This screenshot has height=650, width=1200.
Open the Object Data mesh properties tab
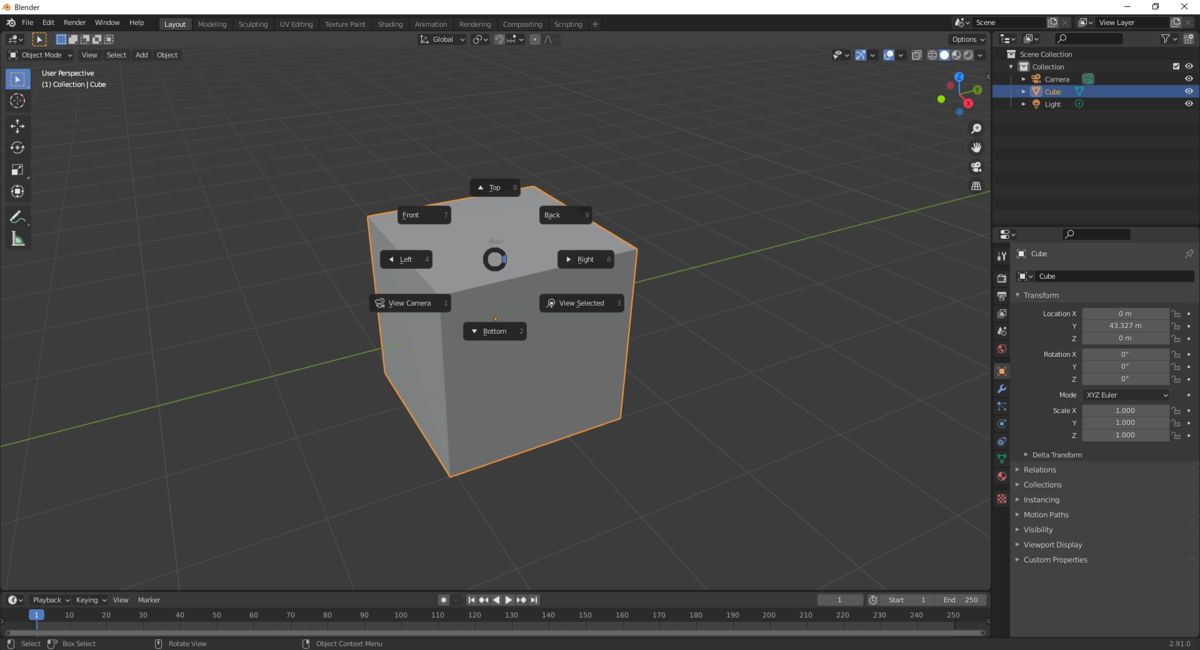coord(1002,459)
